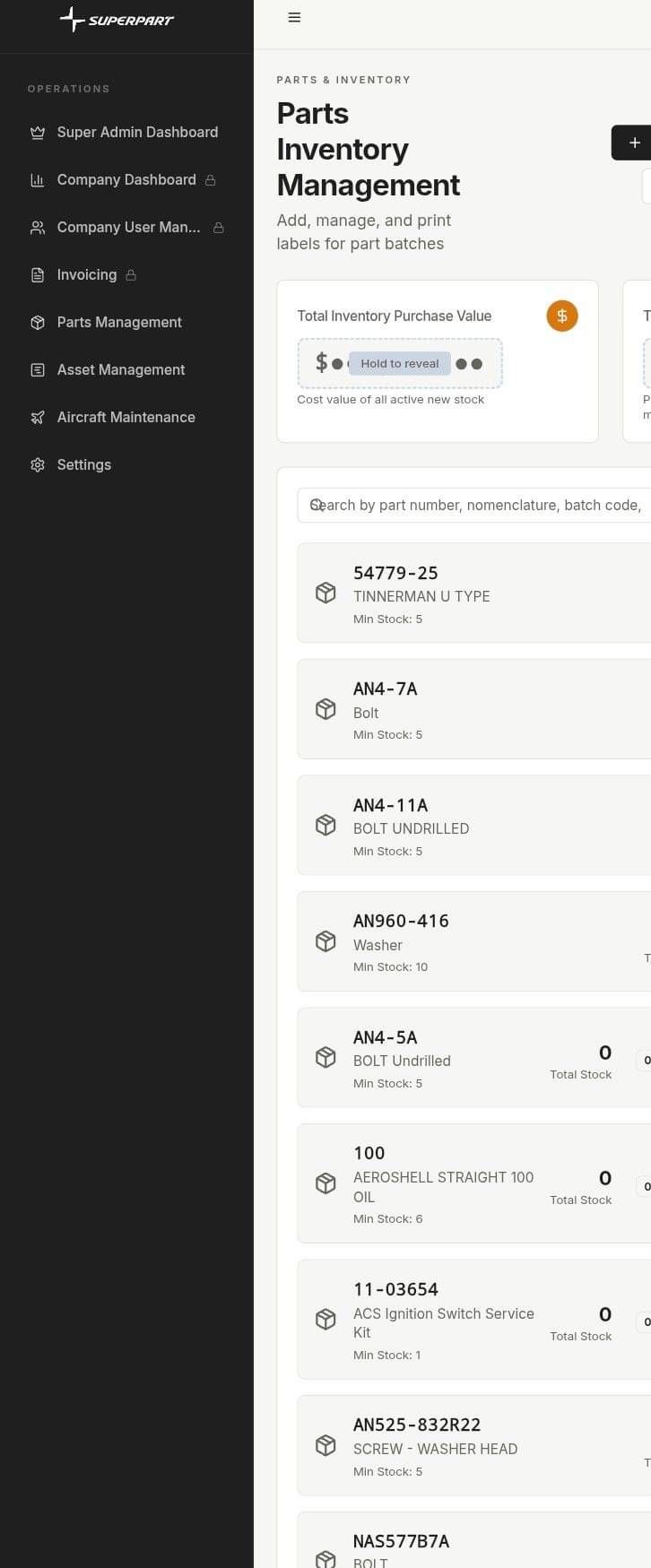Click the bar chart icon for Company Dashboard
This screenshot has width=651, height=1568.
click(x=38, y=180)
